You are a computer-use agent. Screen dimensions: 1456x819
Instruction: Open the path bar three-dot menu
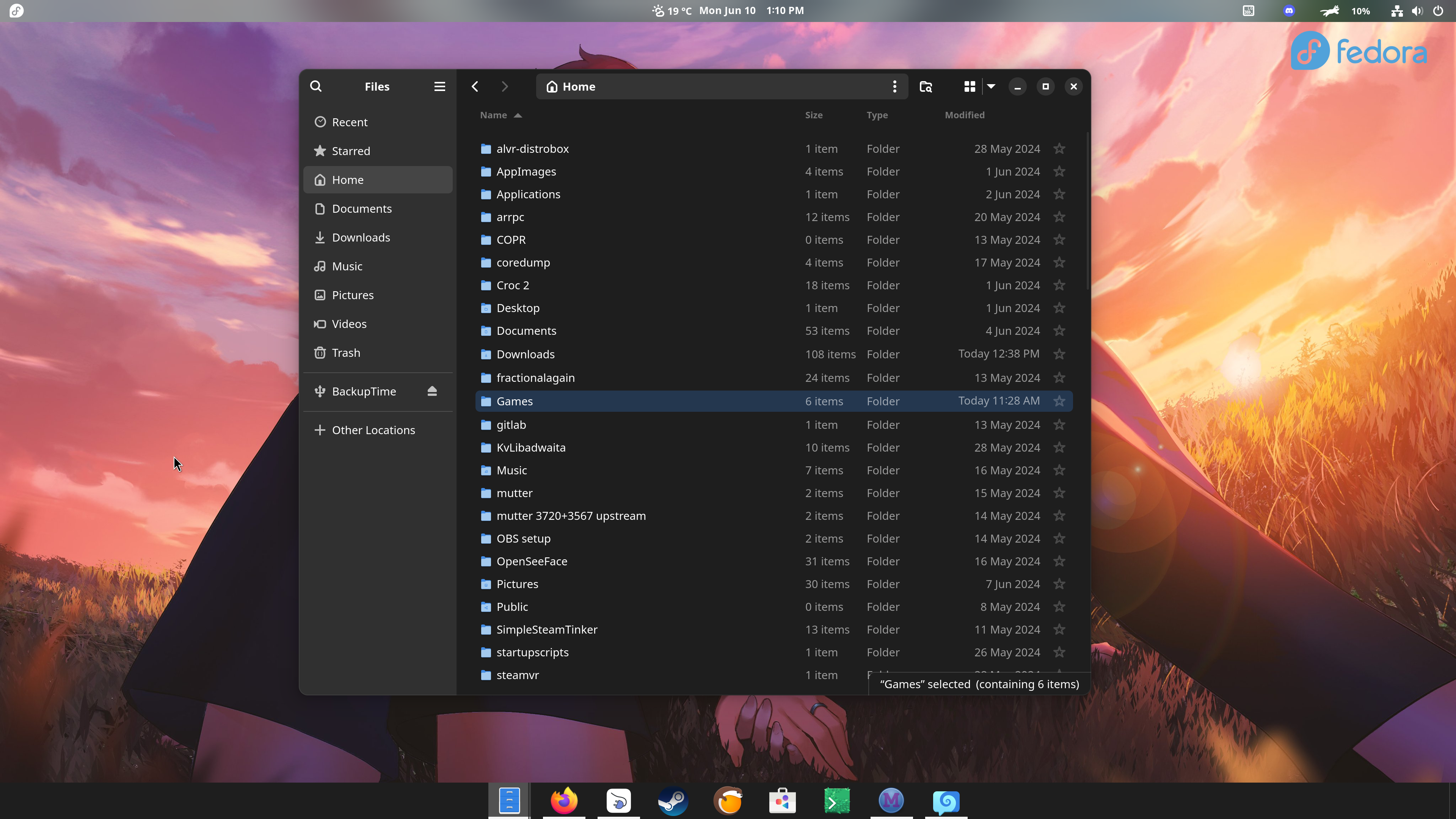(x=894, y=86)
